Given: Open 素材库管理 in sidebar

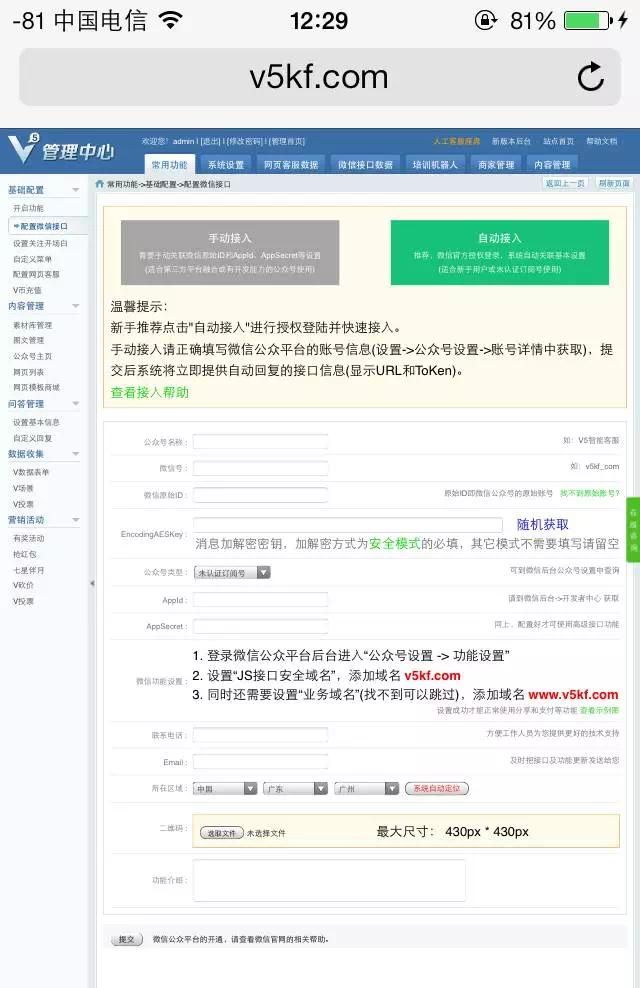Looking at the screenshot, I should coord(32,325).
